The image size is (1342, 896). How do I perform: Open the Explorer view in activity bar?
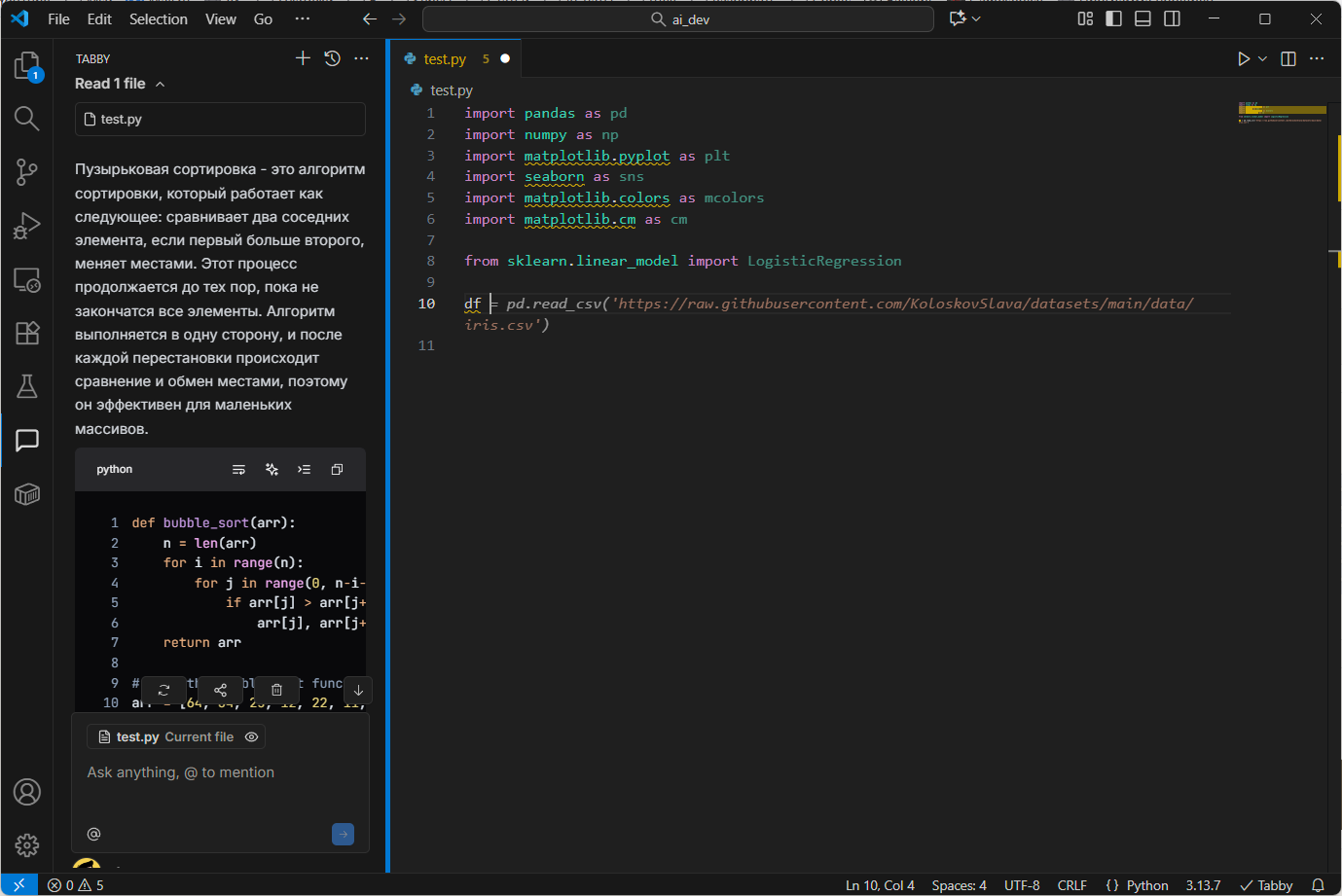tap(26, 66)
